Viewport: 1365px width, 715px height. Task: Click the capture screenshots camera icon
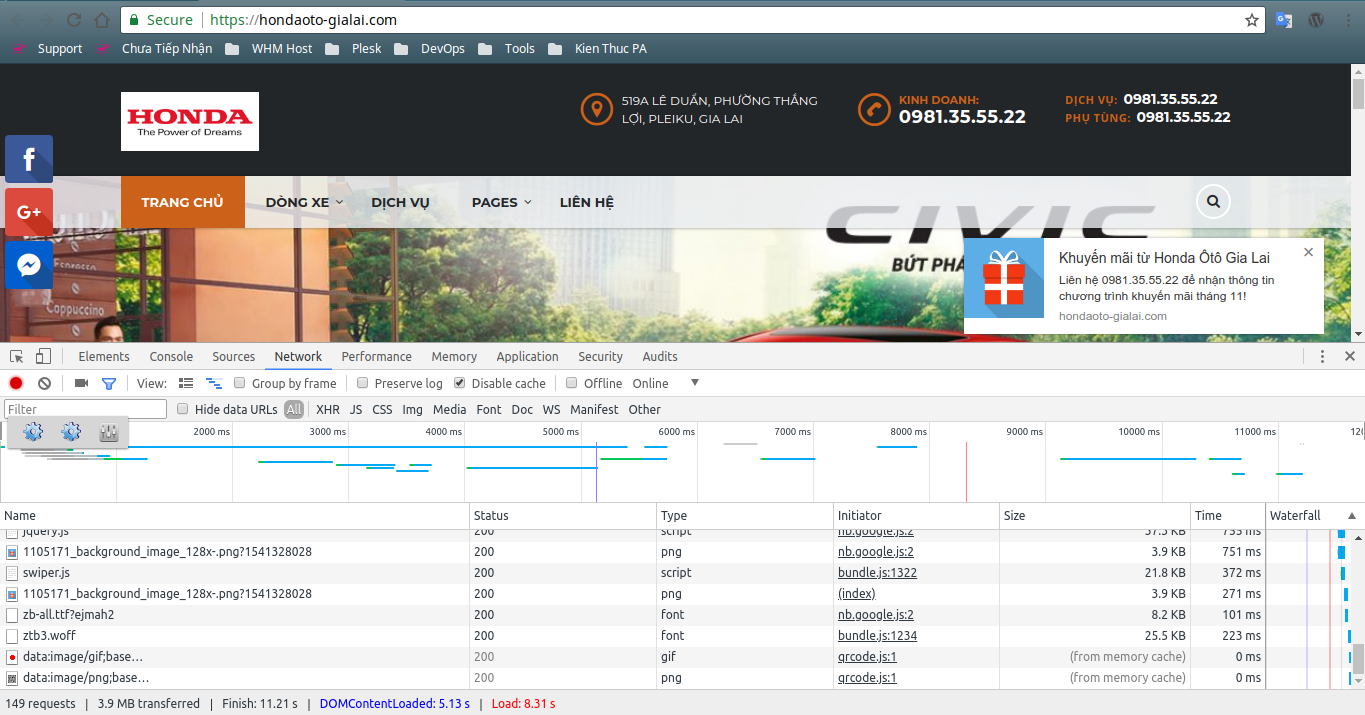pyautogui.click(x=82, y=383)
